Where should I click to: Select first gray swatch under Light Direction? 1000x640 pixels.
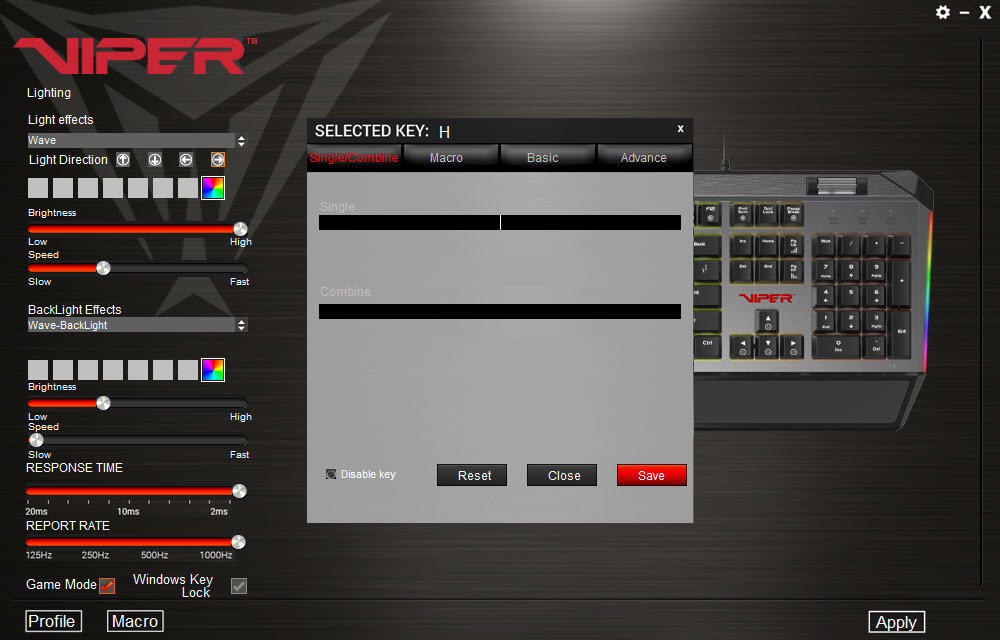click(38, 188)
